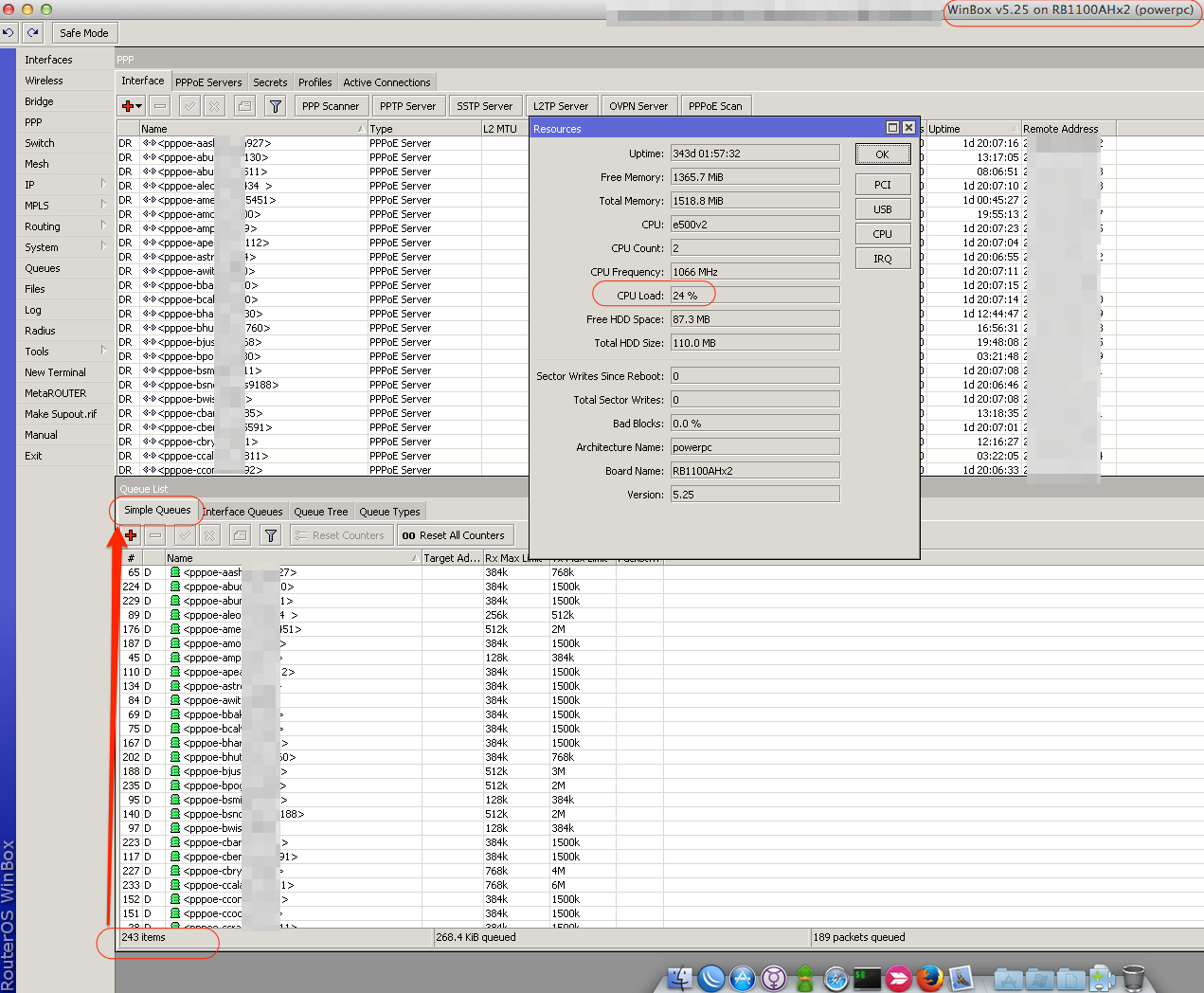Expand the MPLS submenu in the sidebar
The width and height of the screenshot is (1204, 993).
click(x=103, y=204)
